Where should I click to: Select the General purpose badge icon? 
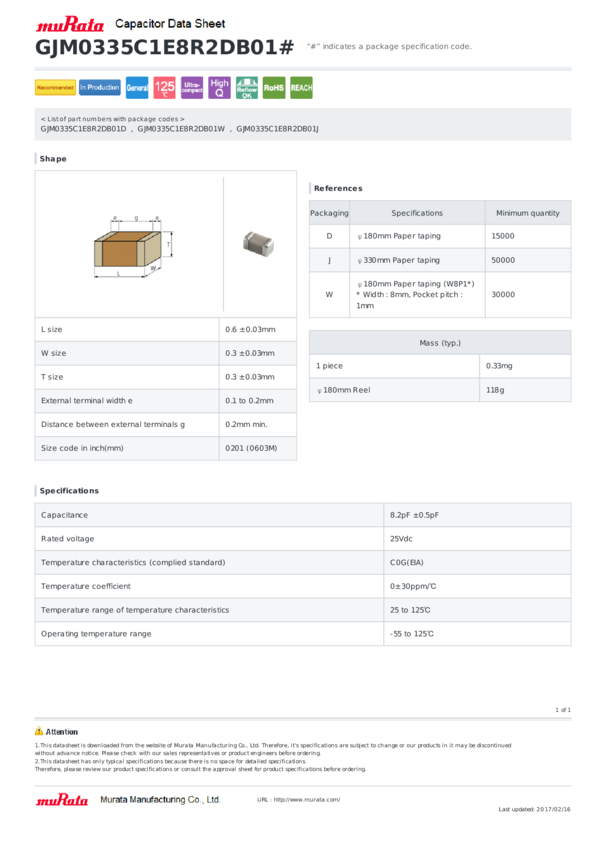coord(137,87)
